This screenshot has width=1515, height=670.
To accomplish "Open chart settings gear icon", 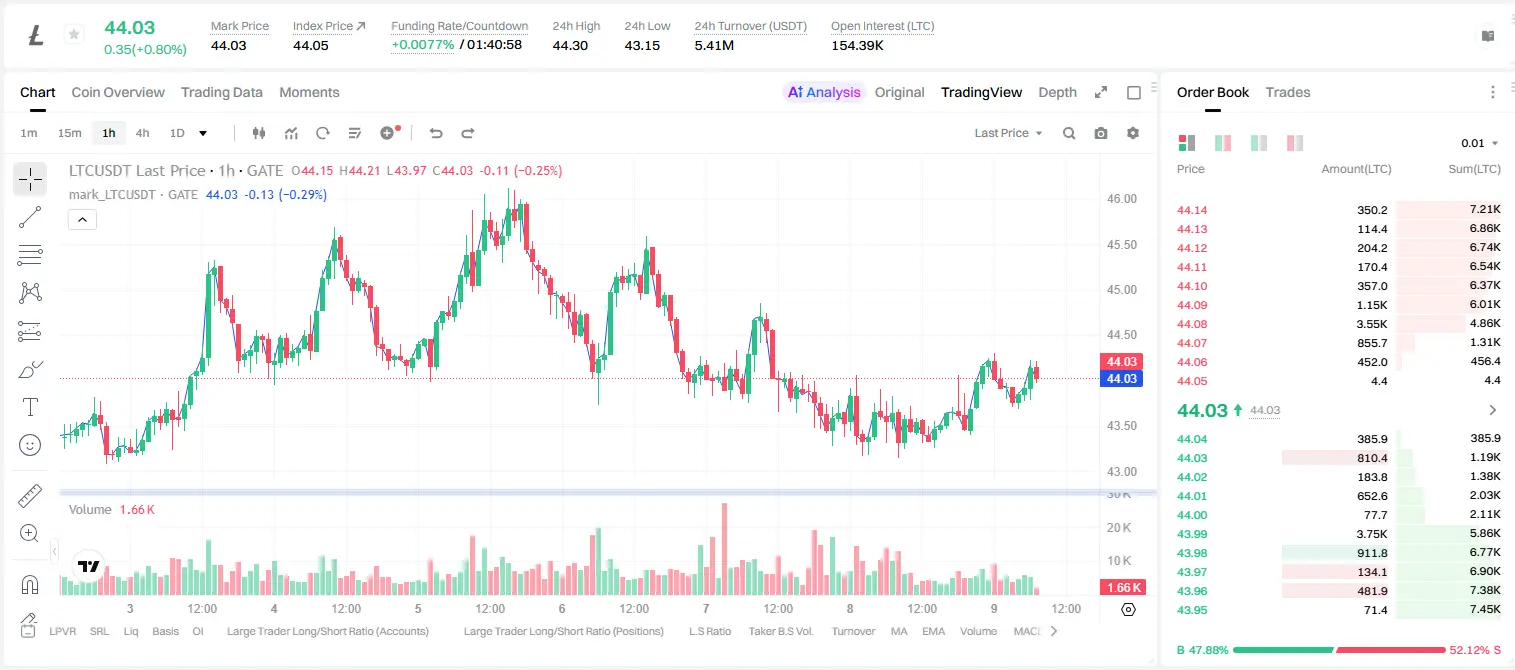I will pyautogui.click(x=1133, y=133).
